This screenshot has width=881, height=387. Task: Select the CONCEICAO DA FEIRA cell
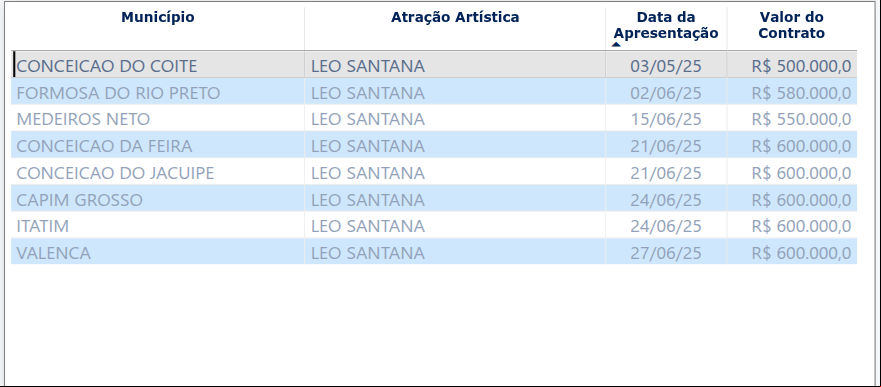click(x=158, y=146)
